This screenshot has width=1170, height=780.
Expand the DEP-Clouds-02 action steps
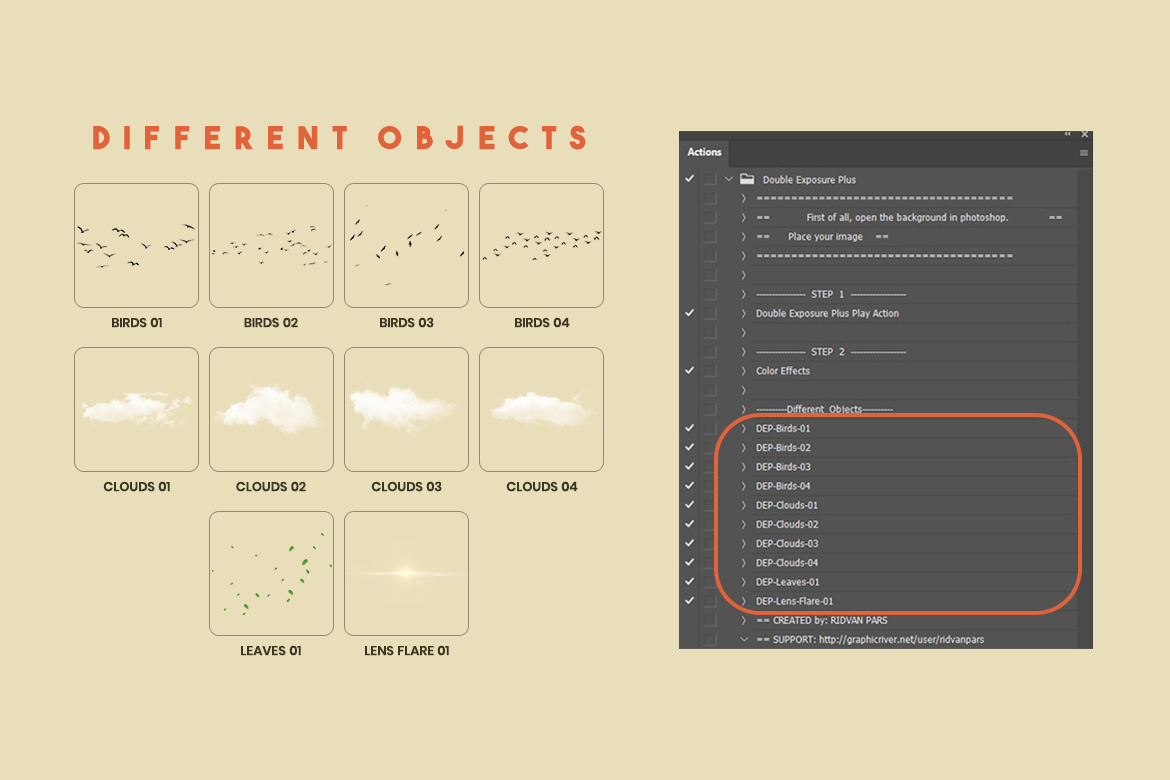coord(743,525)
